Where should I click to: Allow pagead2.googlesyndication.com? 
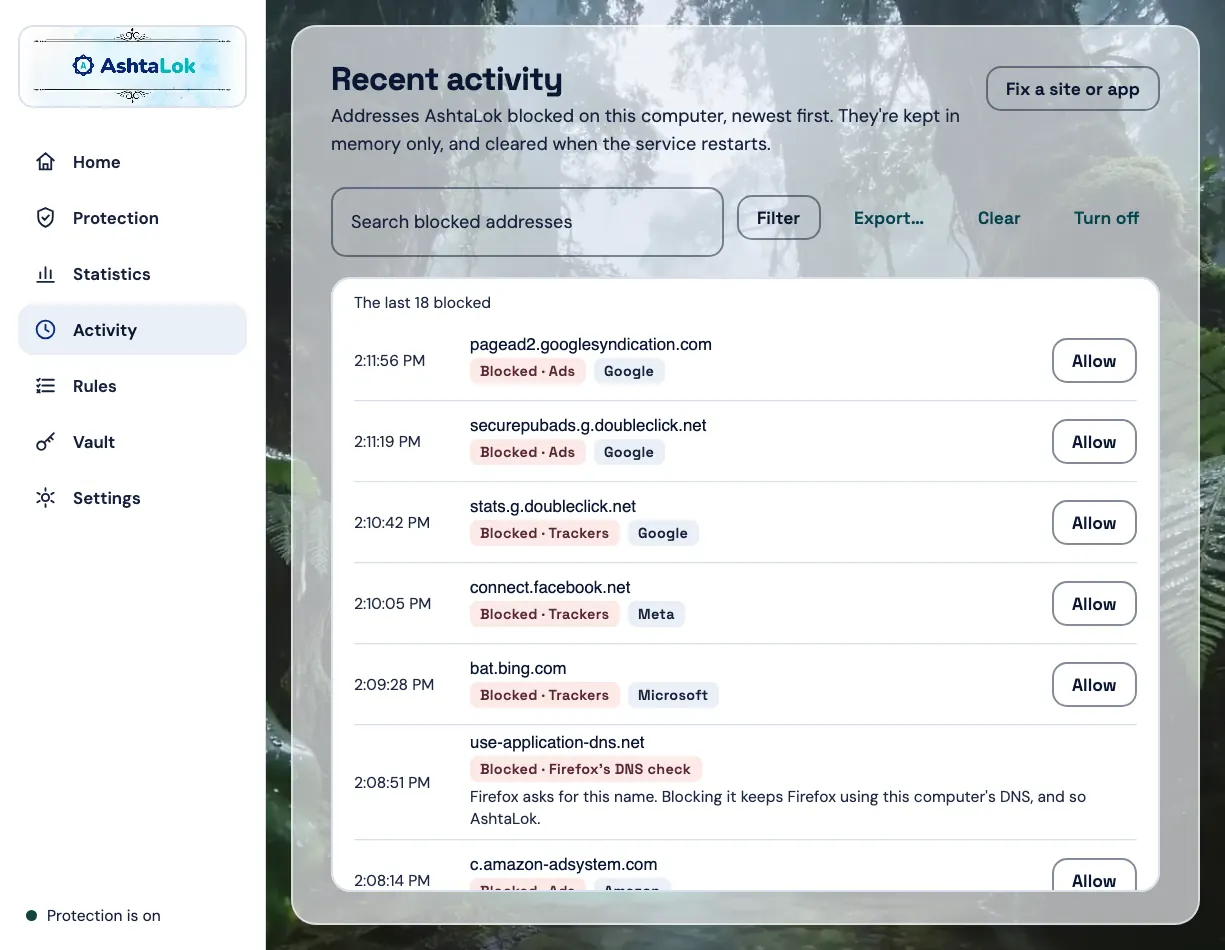1094,361
